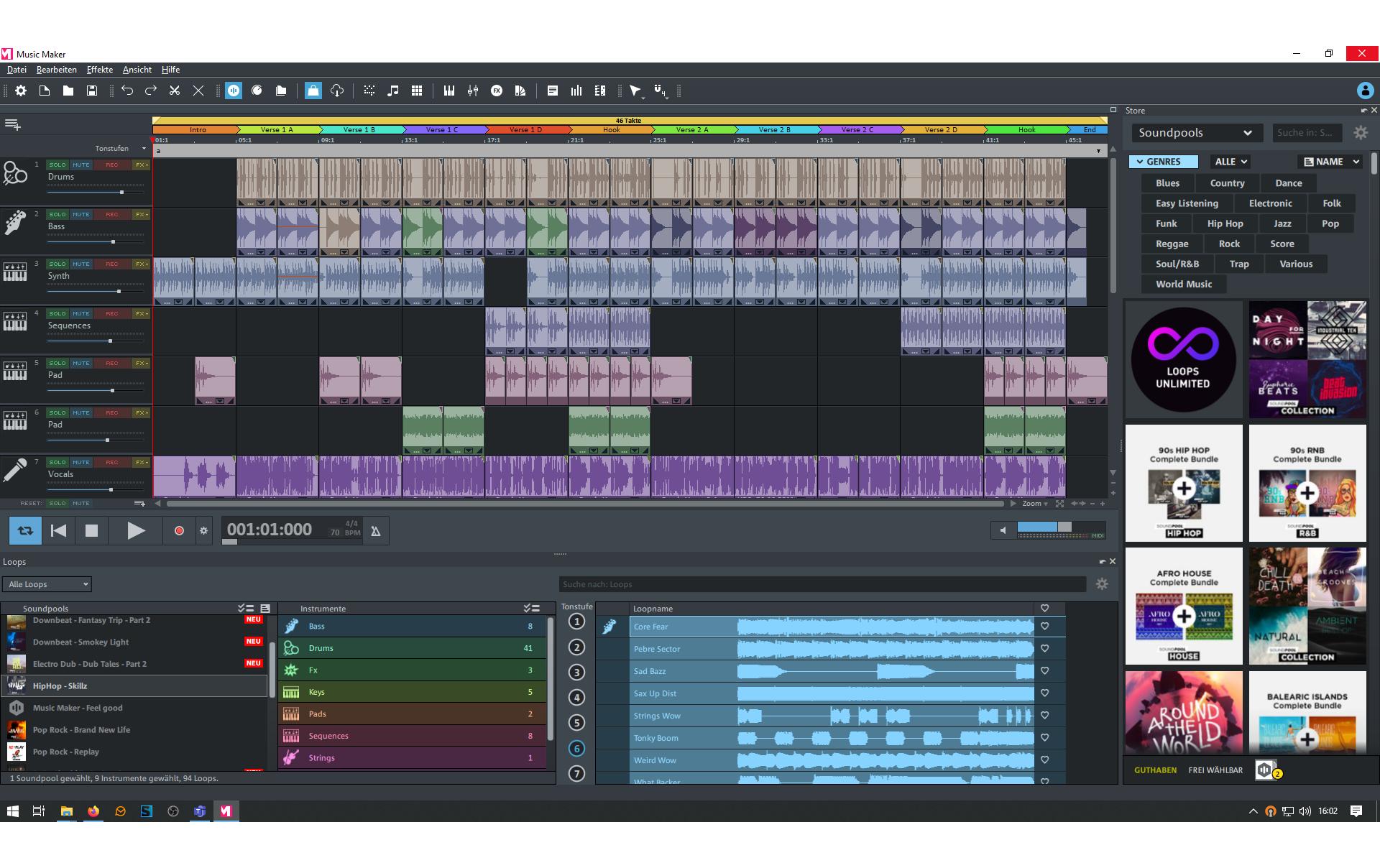Toggle loop playback mode button
This screenshot has width=1380, height=868.
(x=25, y=531)
